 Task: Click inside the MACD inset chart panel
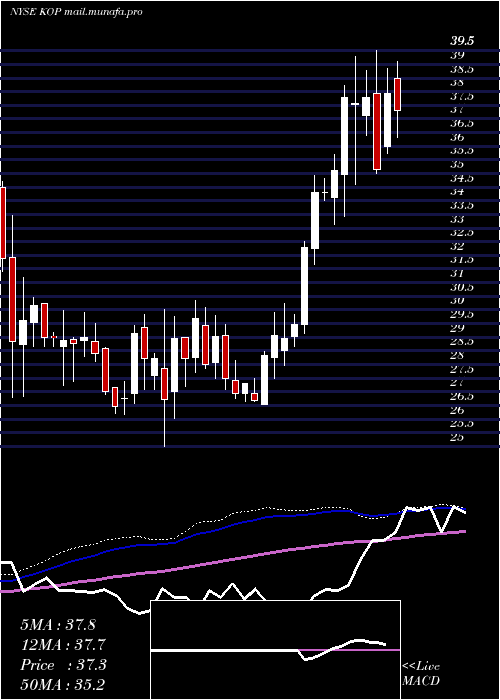[x=275, y=650]
